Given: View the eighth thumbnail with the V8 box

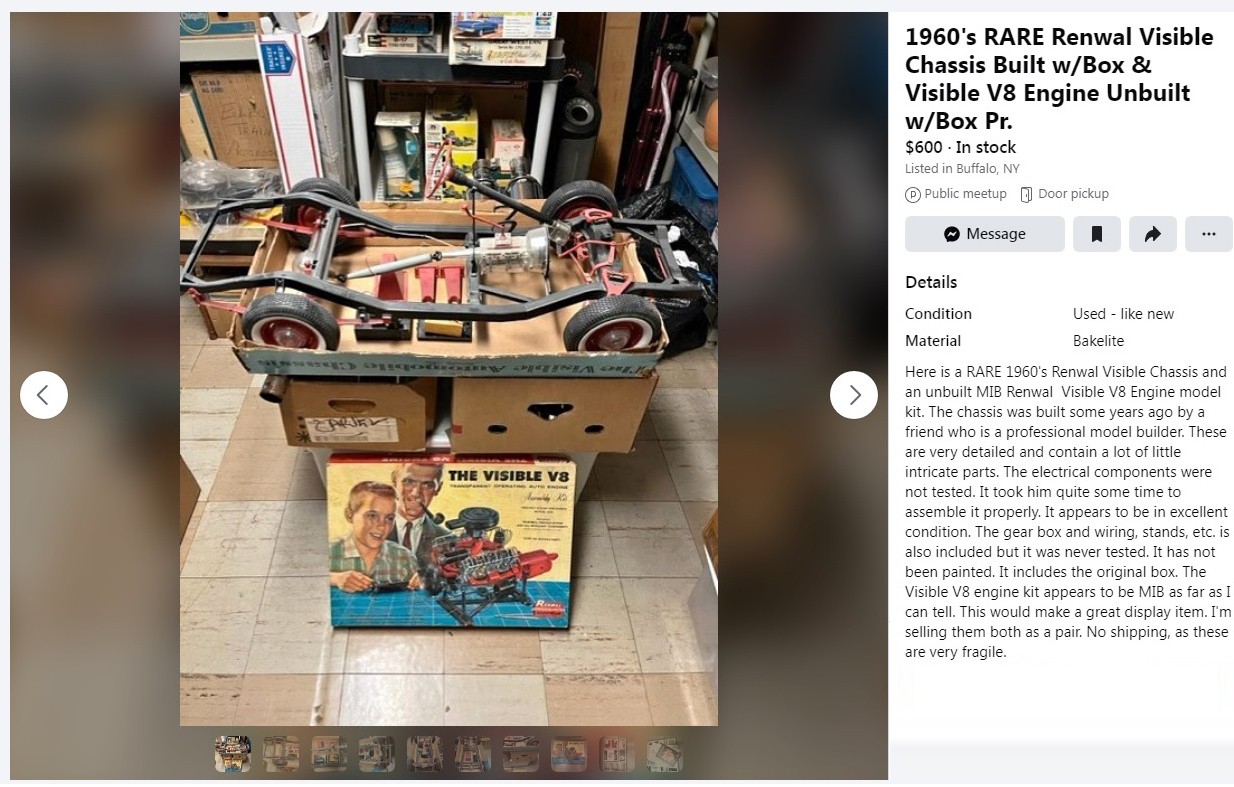Looking at the screenshot, I should [x=569, y=754].
